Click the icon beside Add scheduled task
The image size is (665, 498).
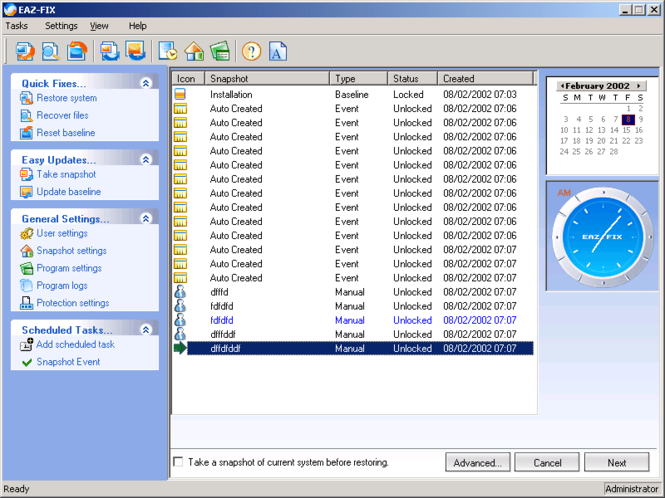pyautogui.click(x=26, y=344)
